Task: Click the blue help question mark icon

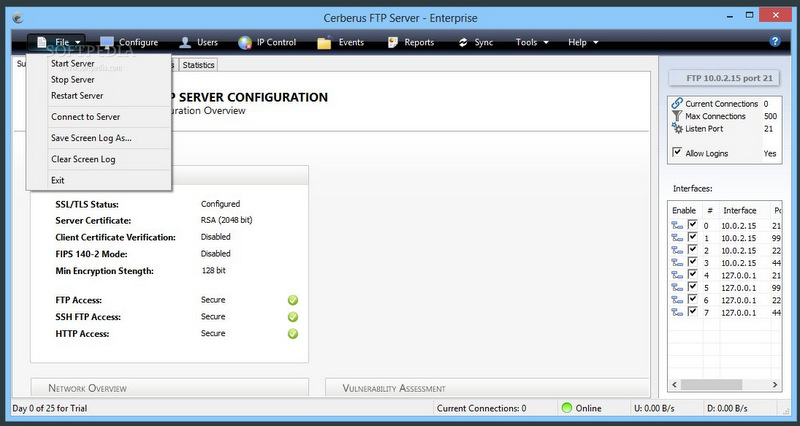Action: point(775,41)
